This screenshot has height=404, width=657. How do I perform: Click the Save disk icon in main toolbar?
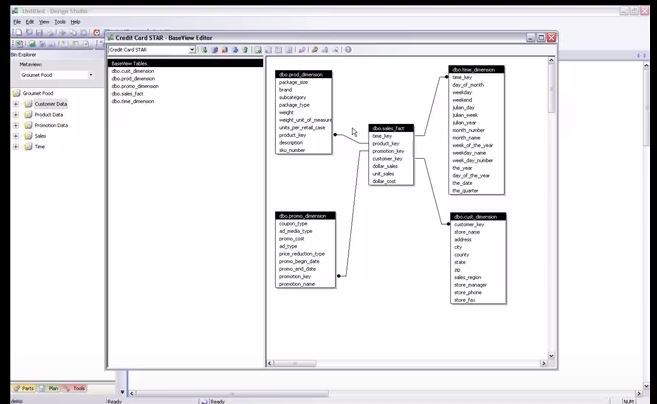coord(38,32)
